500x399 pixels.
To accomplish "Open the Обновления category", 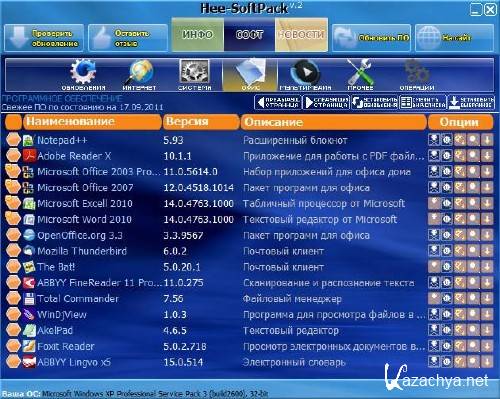I will 83,74.
